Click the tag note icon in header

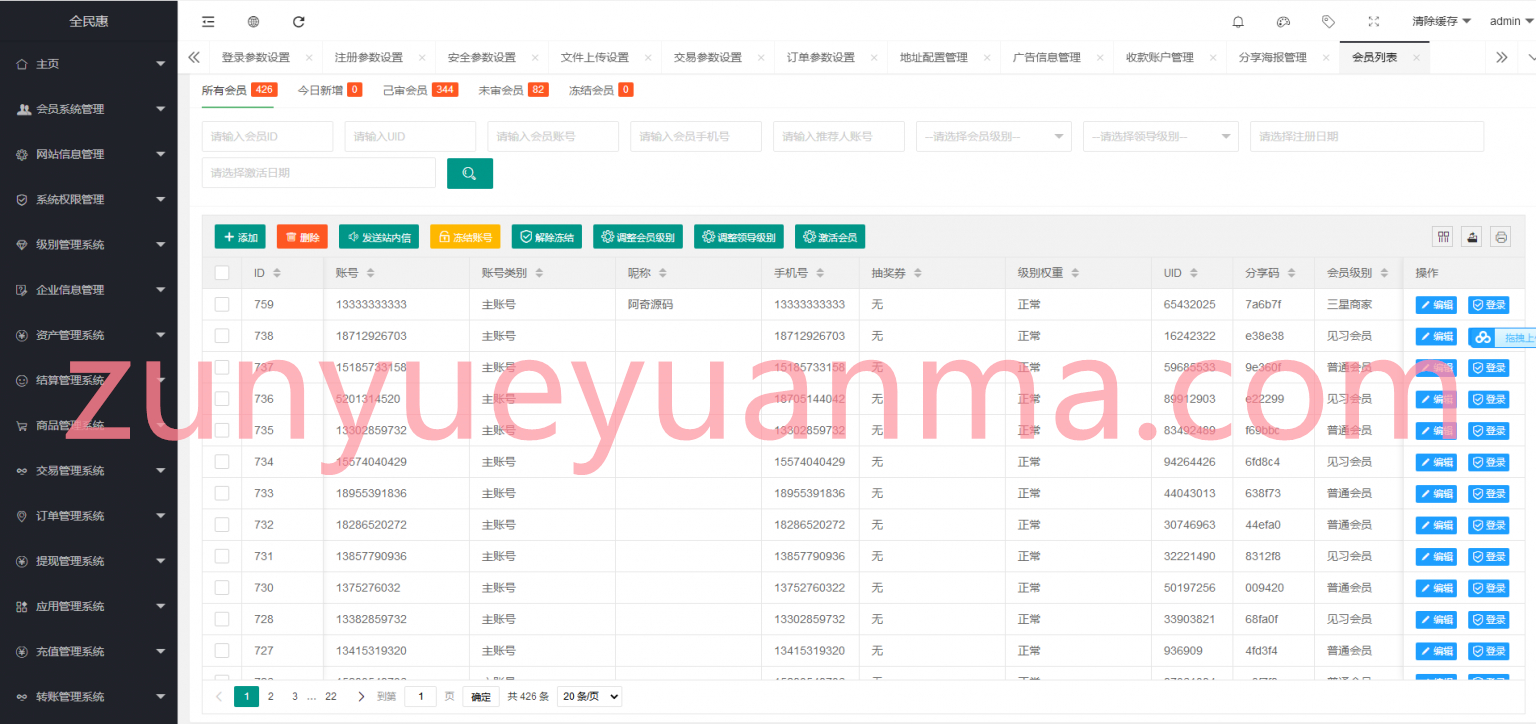click(x=1328, y=21)
